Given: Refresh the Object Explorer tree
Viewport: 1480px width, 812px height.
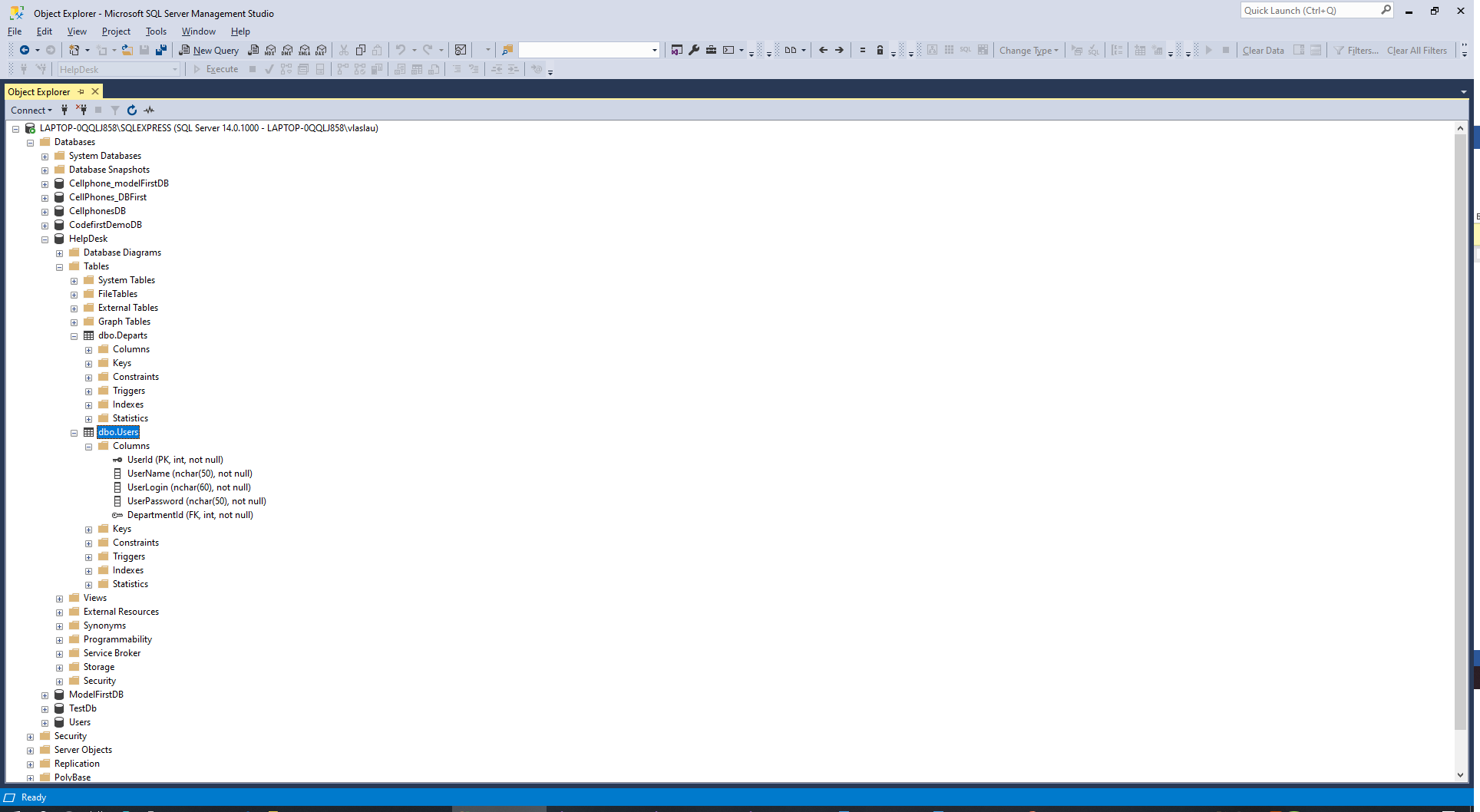Looking at the screenshot, I should tap(132, 110).
